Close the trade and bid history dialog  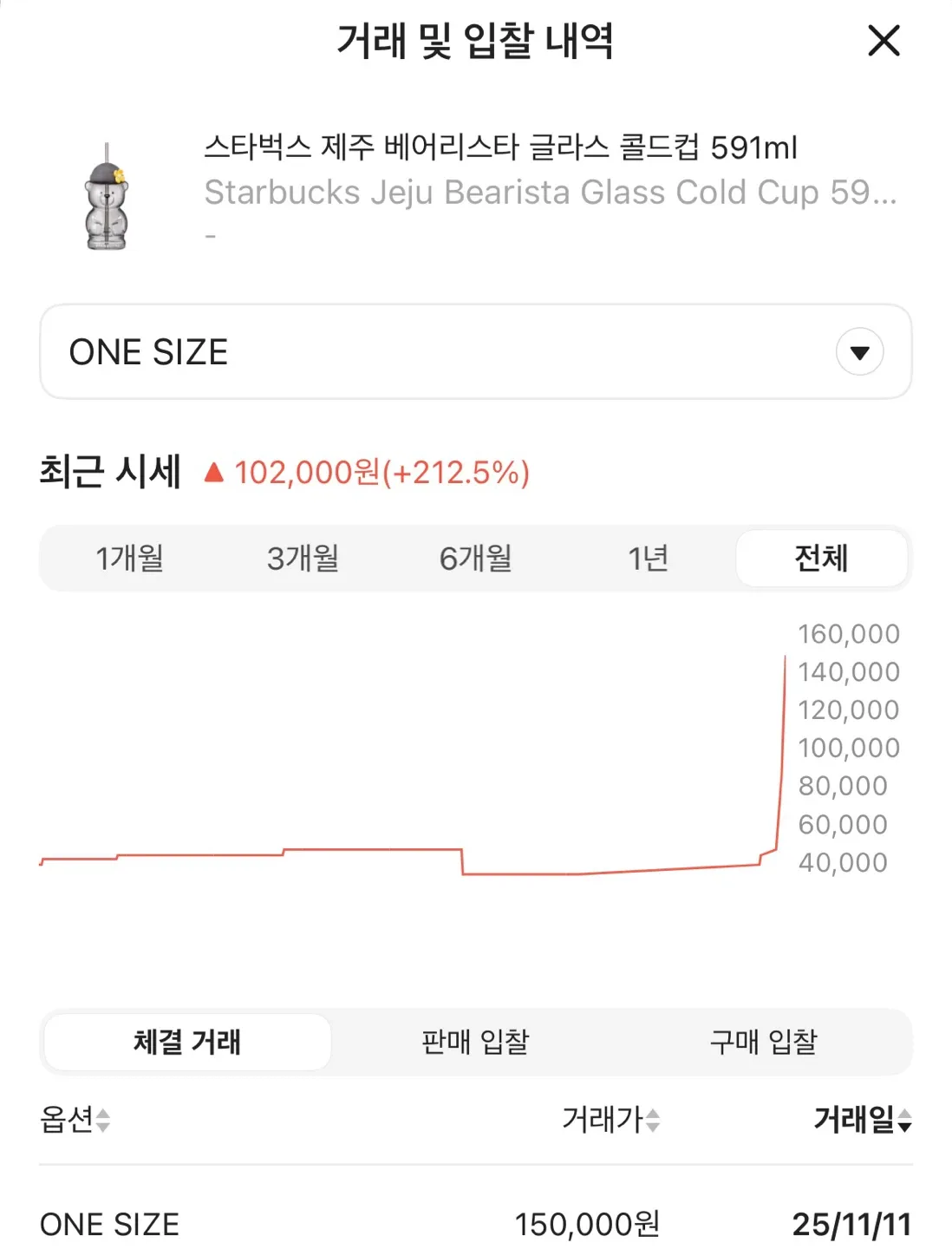(884, 41)
